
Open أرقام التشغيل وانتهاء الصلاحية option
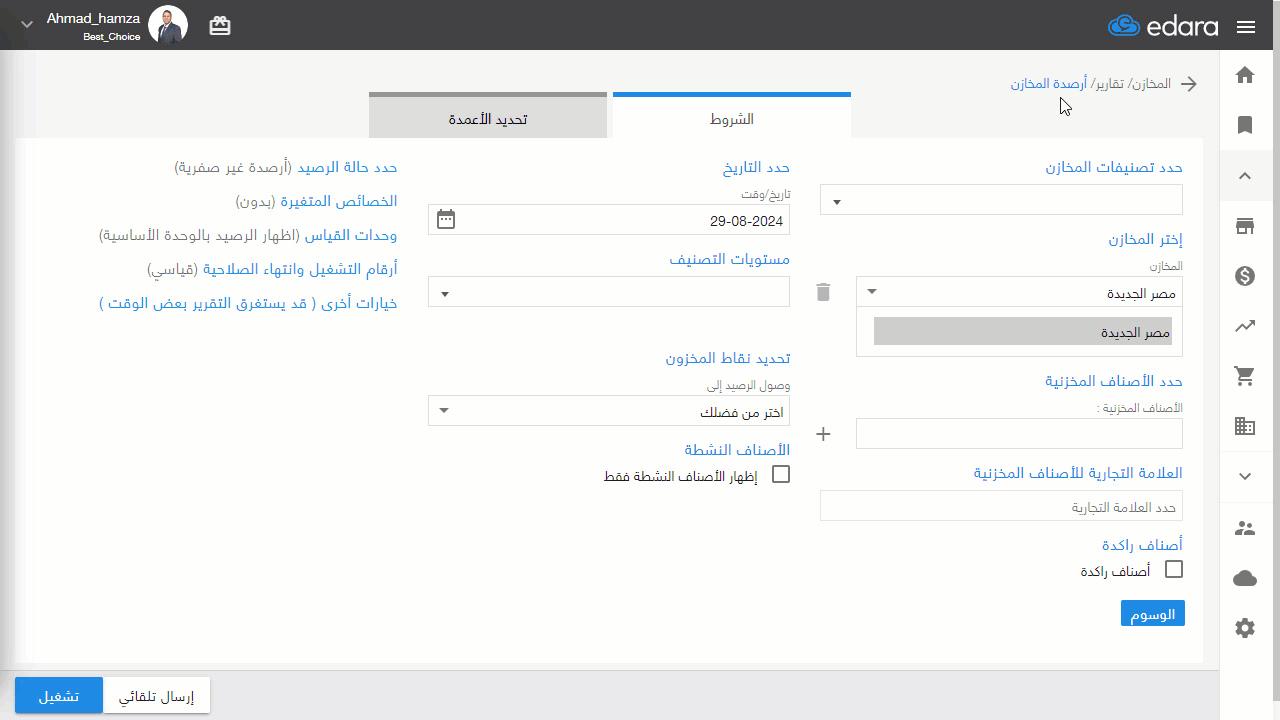point(272,269)
